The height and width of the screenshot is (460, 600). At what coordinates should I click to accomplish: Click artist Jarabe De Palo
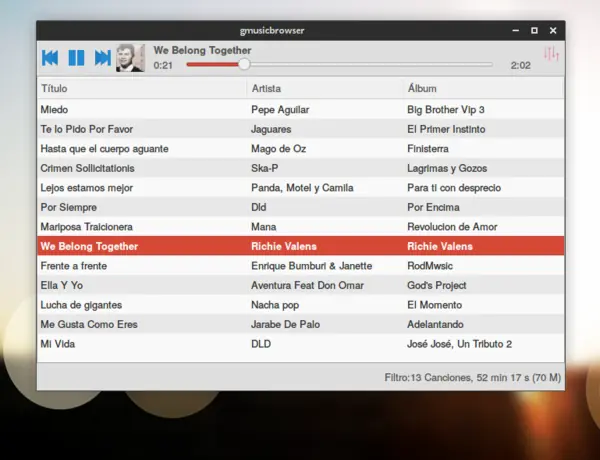(285, 324)
